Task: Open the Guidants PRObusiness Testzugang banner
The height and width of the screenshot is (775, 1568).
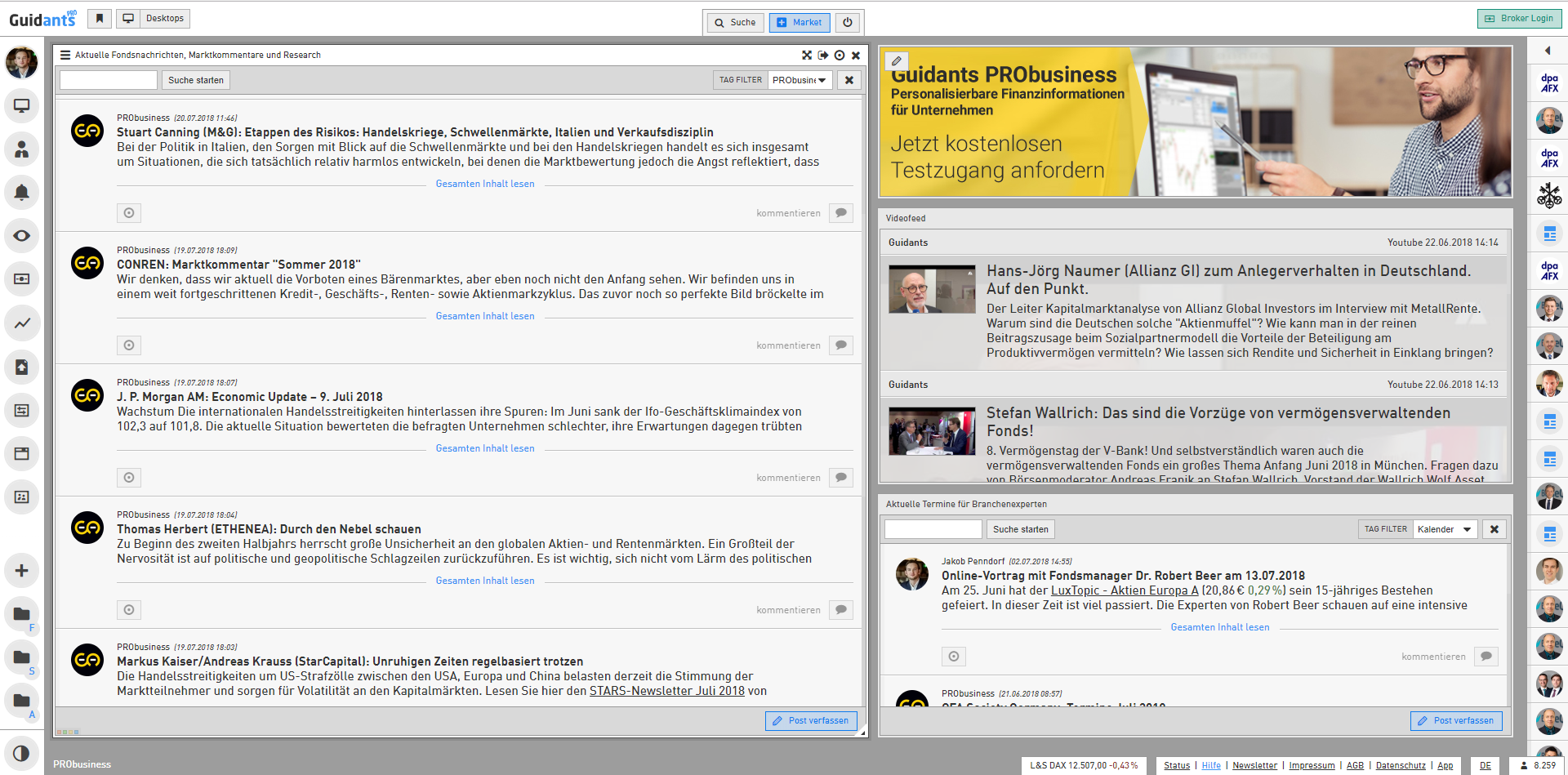Action: point(1195,121)
